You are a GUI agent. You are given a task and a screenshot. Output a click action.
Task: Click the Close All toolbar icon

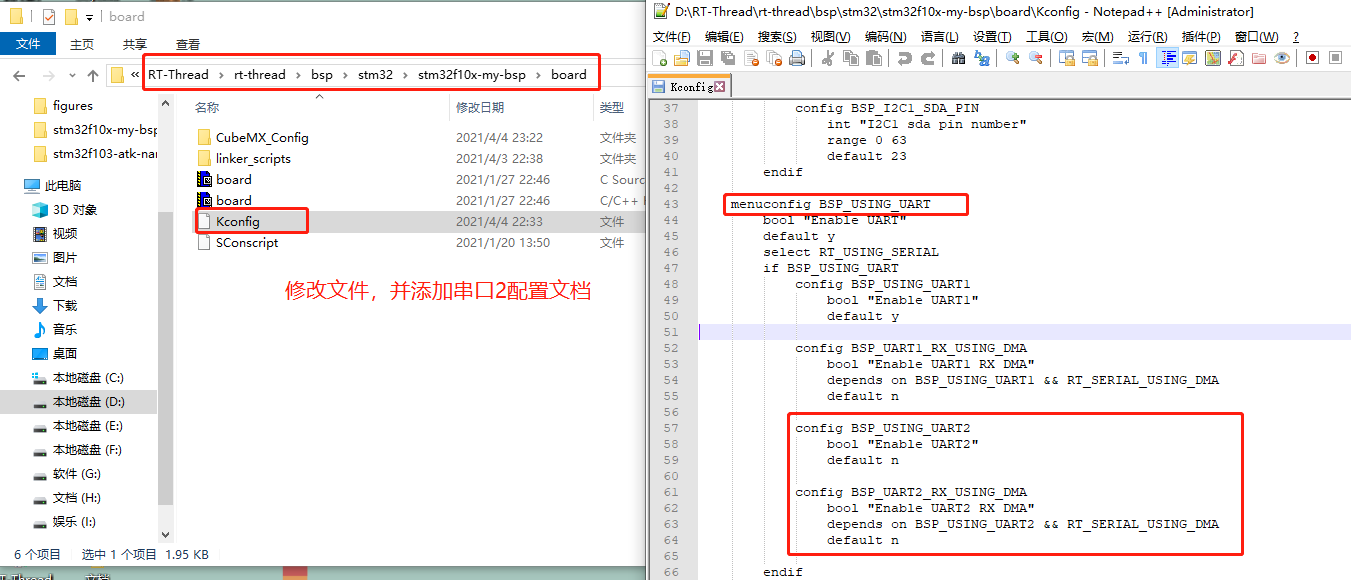click(773, 59)
